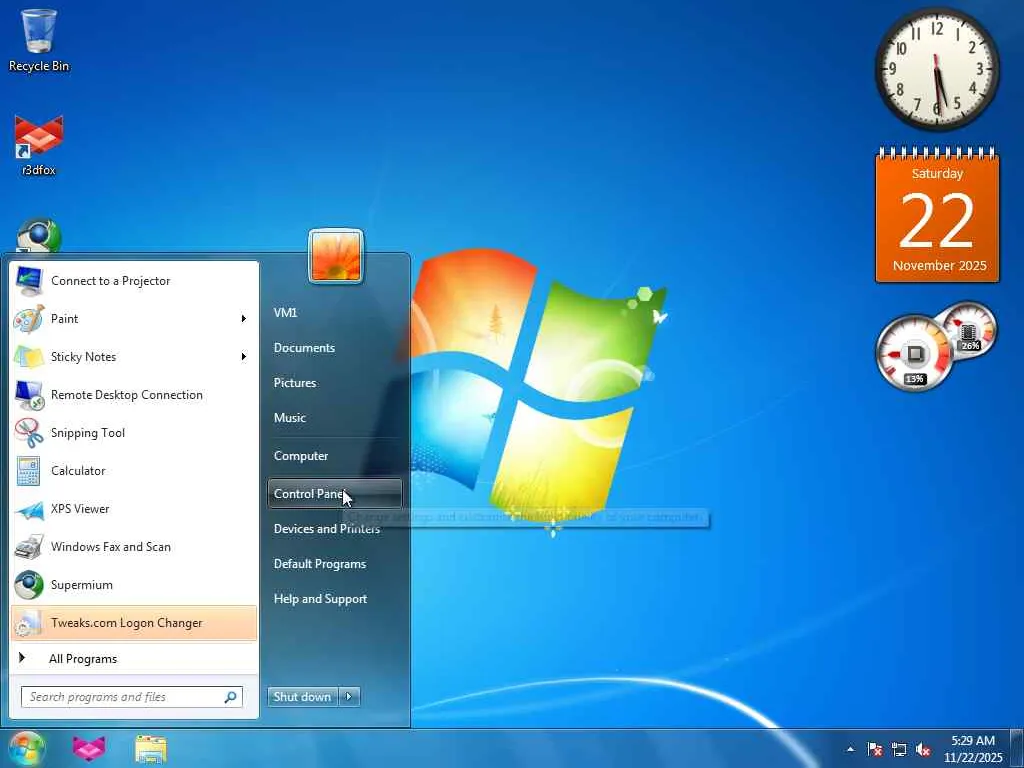Image resolution: width=1024 pixels, height=768 pixels.
Task: Open Remote Desktop Connection icon
Action: coord(29,394)
